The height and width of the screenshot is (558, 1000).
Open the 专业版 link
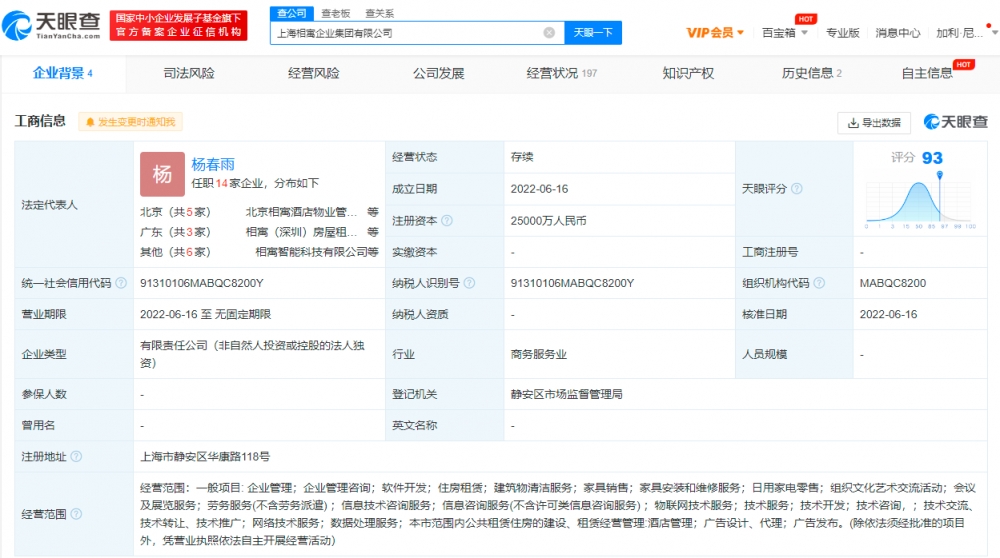[x=842, y=33]
